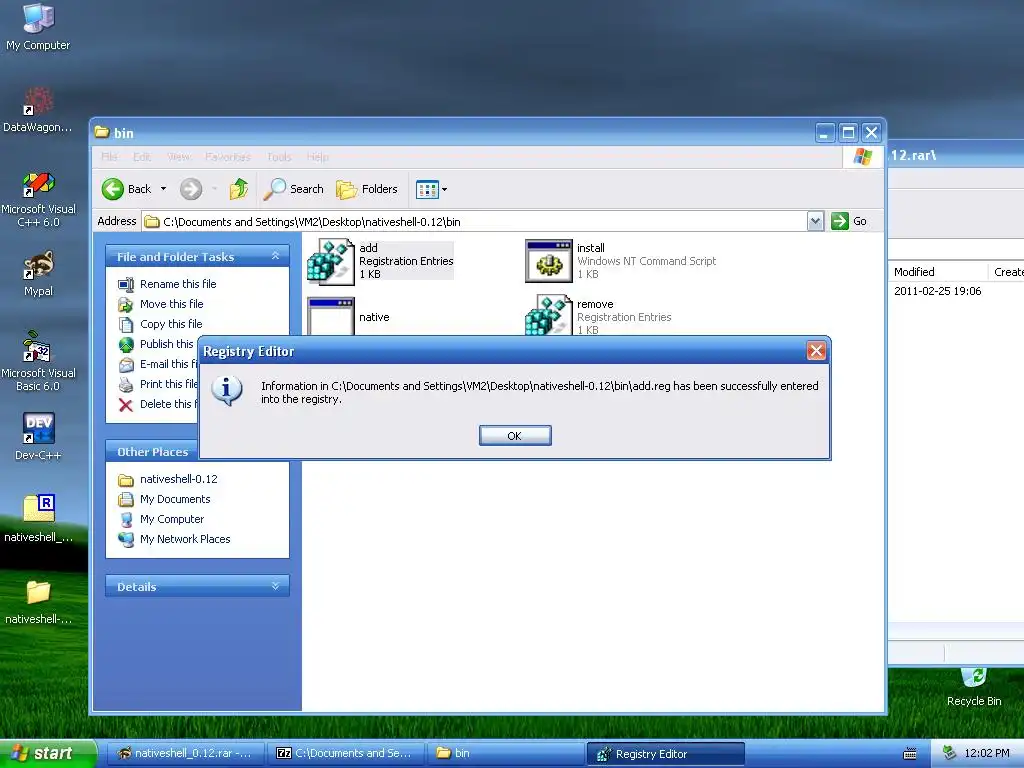This screenshot has width=1024, height=768.
Task: Click the taskbar clock 12:02 PM
Action: pos(987,754)
